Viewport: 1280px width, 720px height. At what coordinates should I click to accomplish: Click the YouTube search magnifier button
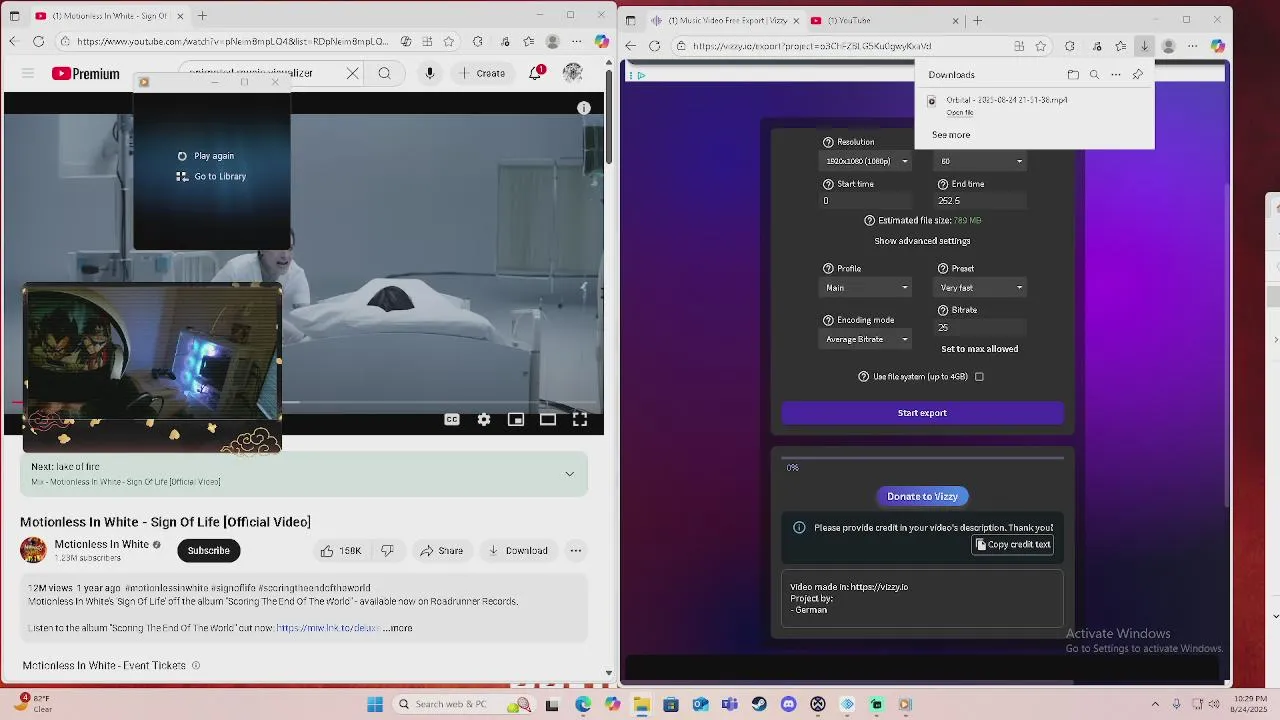coord(384,73)
